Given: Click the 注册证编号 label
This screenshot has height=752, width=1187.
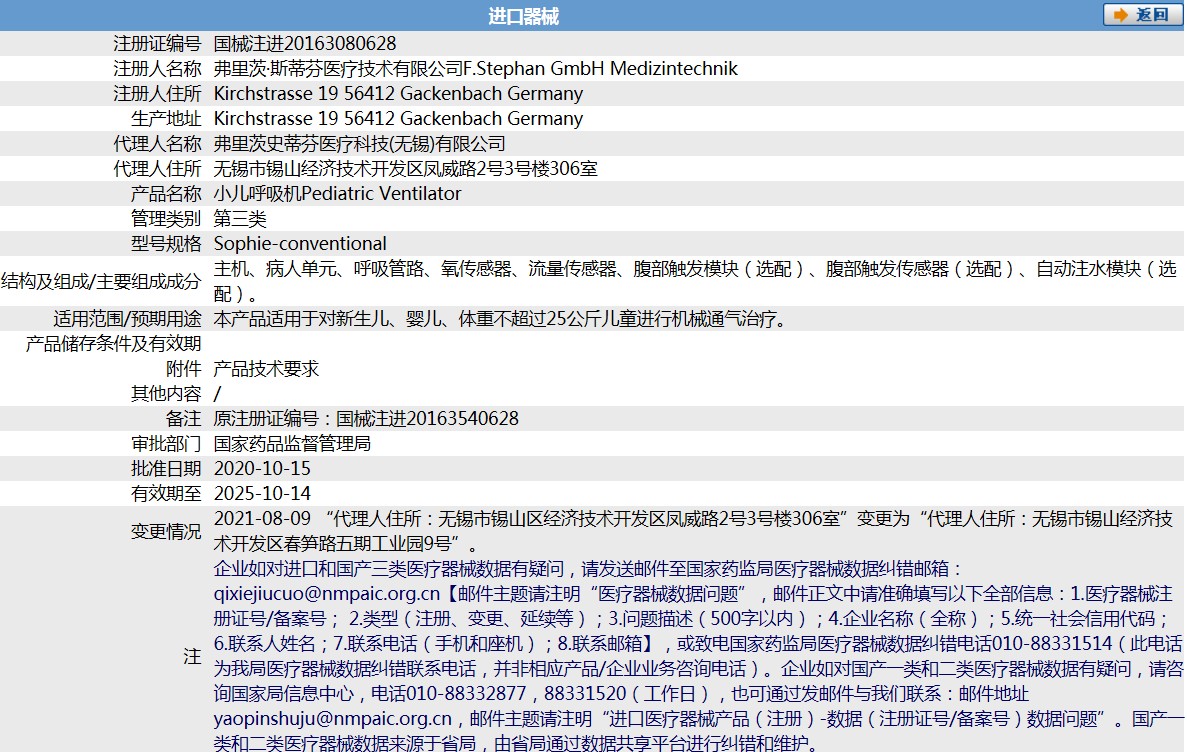Looking at the screenshot, I should (x=157, y=44).
